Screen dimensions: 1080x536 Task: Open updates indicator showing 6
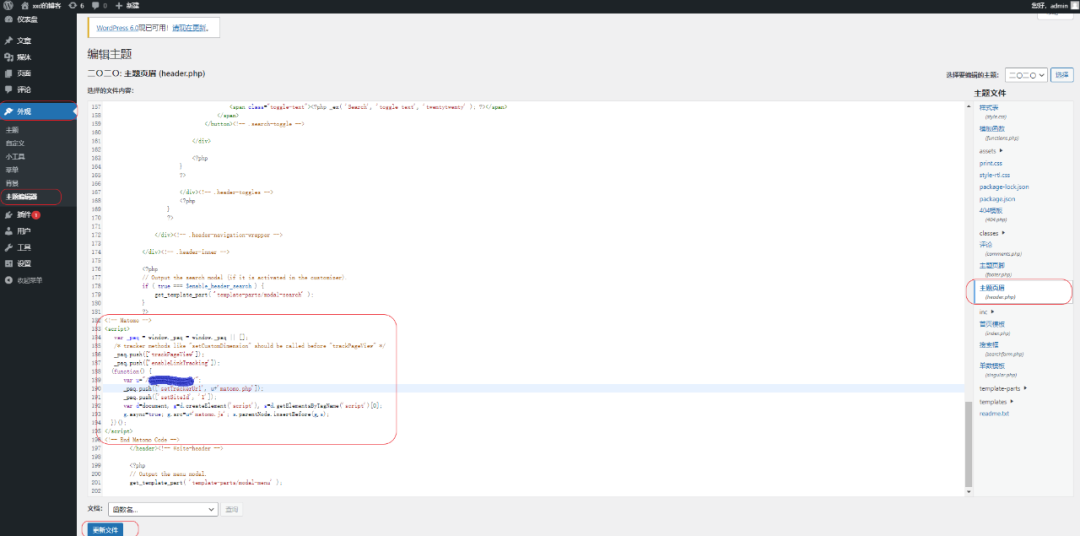(x=76, y=5)
